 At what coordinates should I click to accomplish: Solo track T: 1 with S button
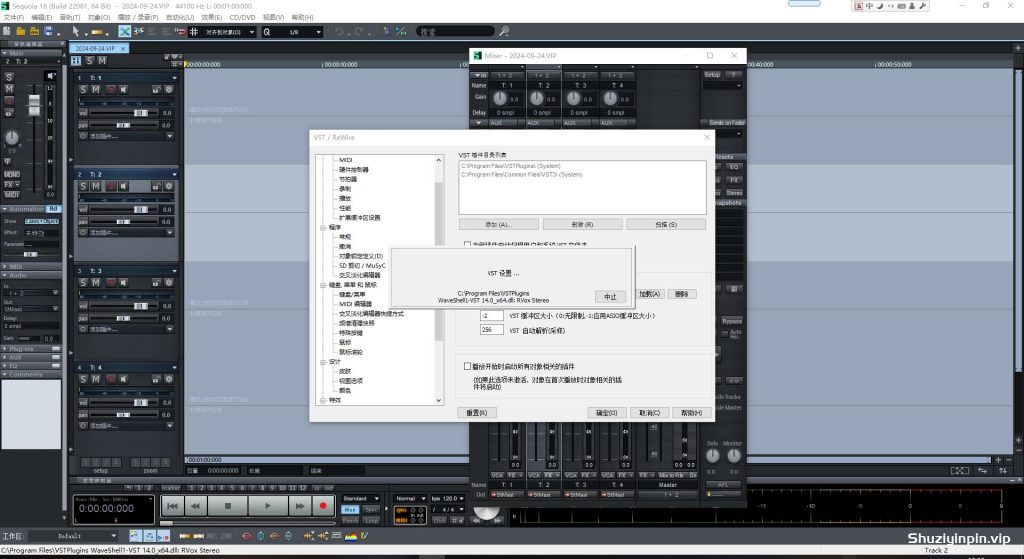coord(83,89)
